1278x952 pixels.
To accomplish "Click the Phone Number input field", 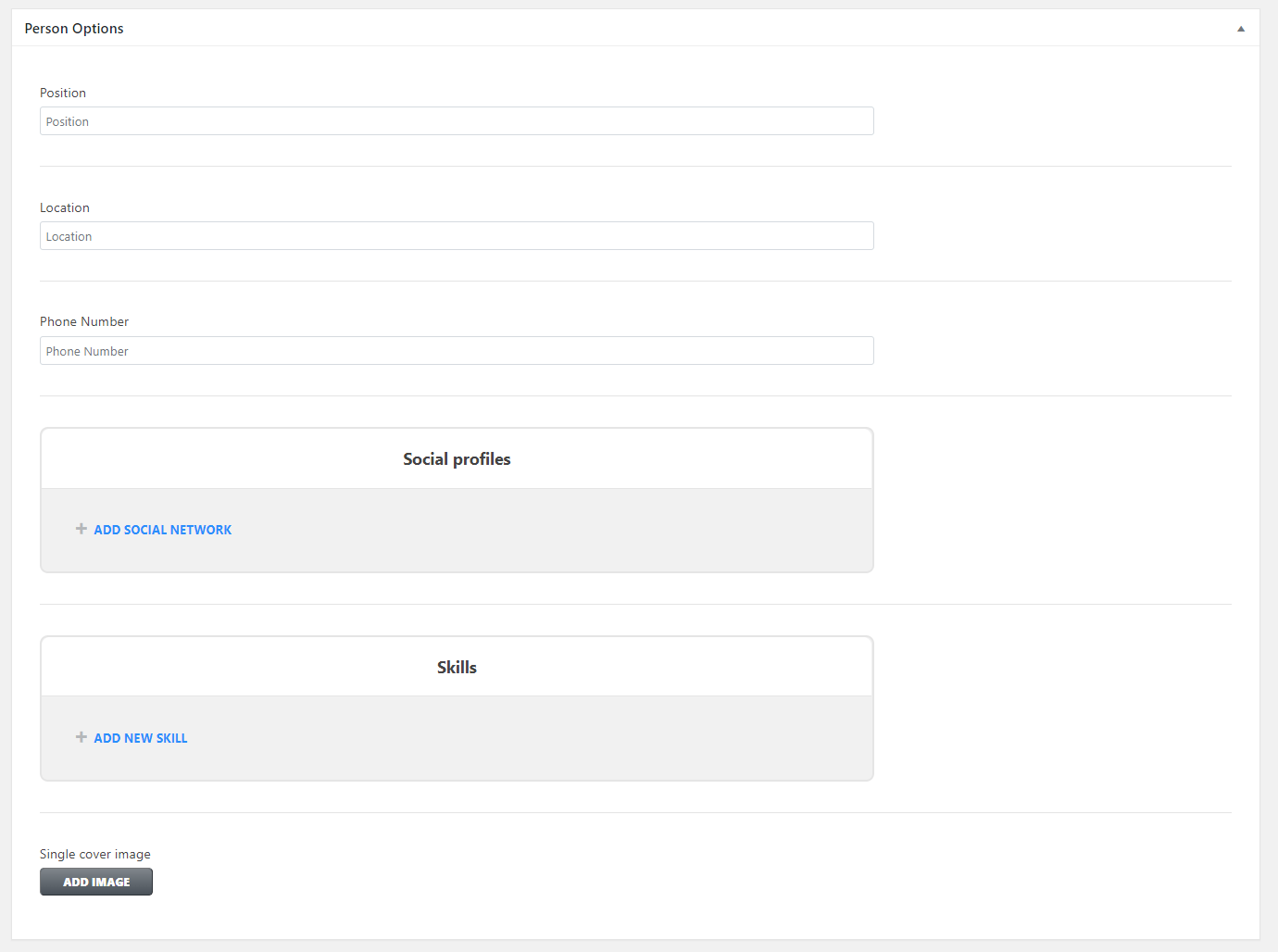I will pyautogui.click(x=457, y=351).
